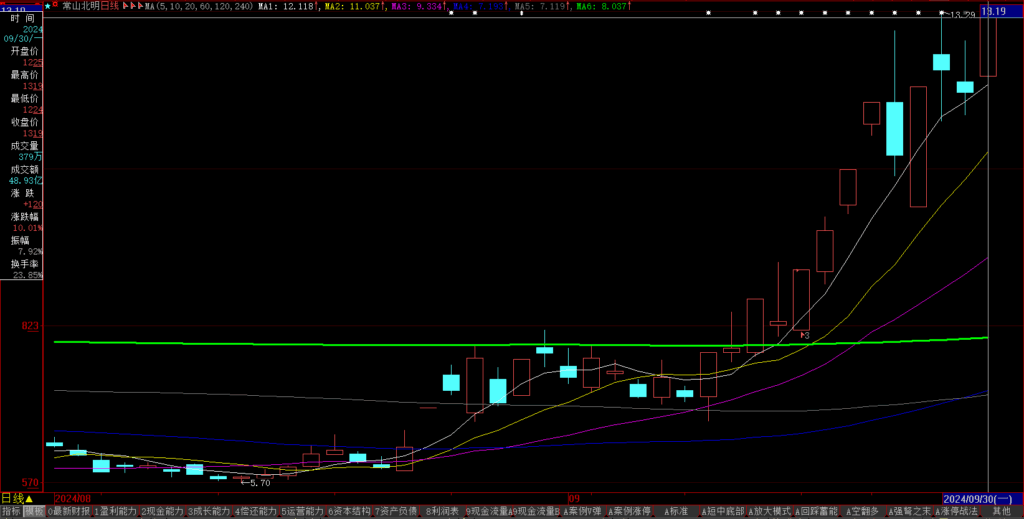This screenshot has height=519, width=1024.
Task: Open the 指标 tab at bottom left
Action: 11,511
